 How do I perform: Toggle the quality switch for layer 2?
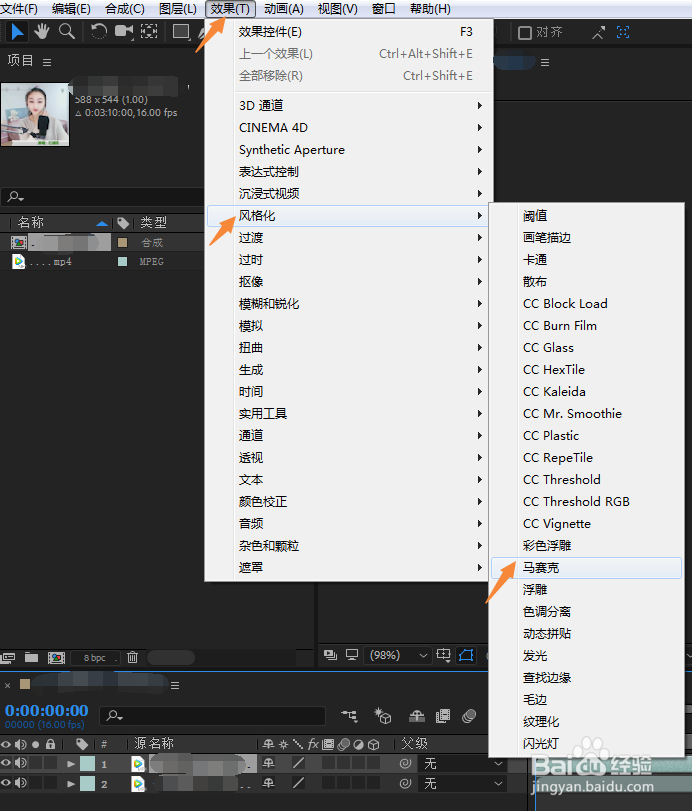coord(298,783)
